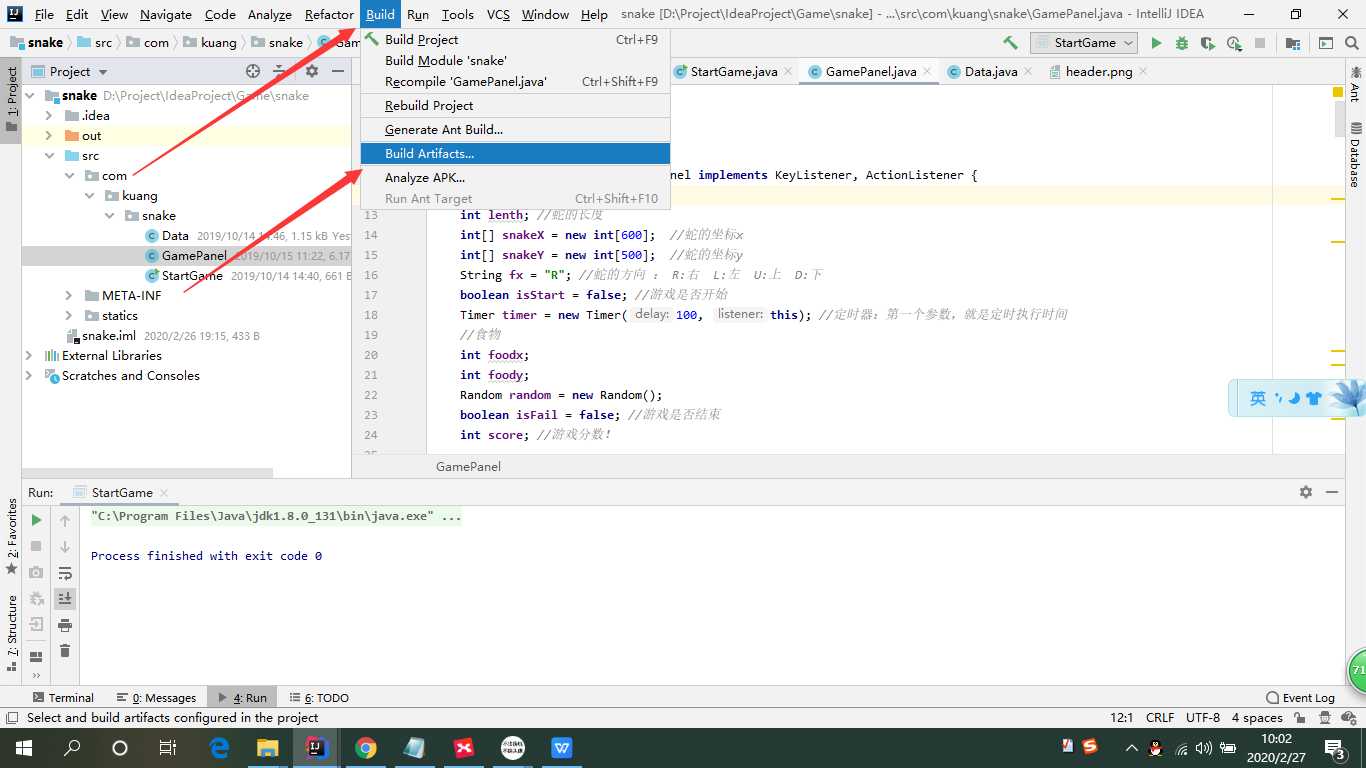
Task: Choose Rebuild Project from Build menu
Action: pyautogui.click(x=515, y=106)
